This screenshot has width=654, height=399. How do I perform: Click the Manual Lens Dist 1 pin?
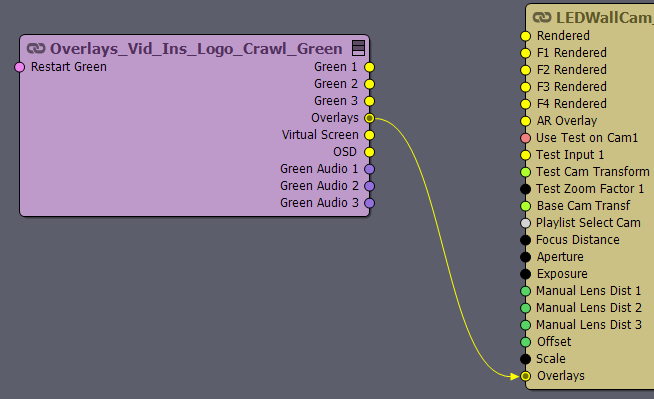526,291
